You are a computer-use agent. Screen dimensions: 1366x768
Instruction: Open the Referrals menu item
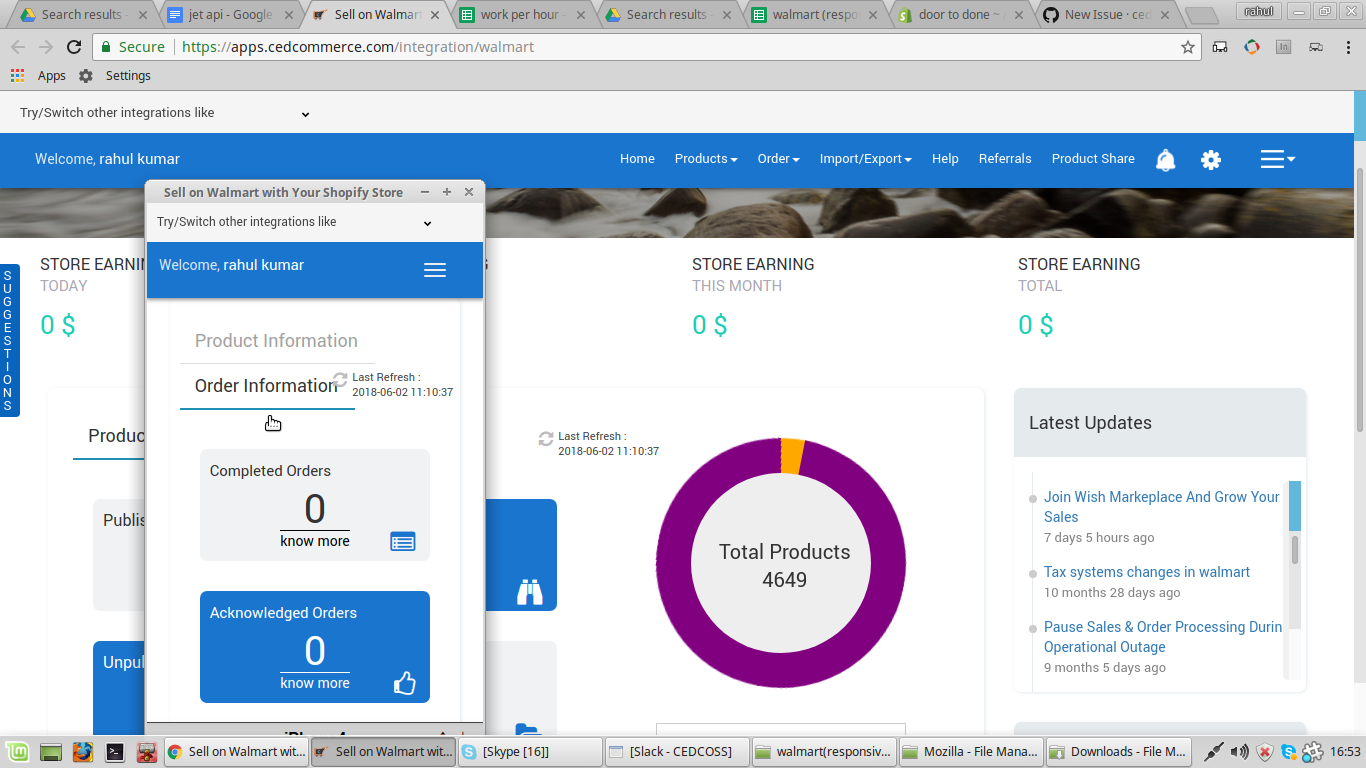coord(1005,159)
